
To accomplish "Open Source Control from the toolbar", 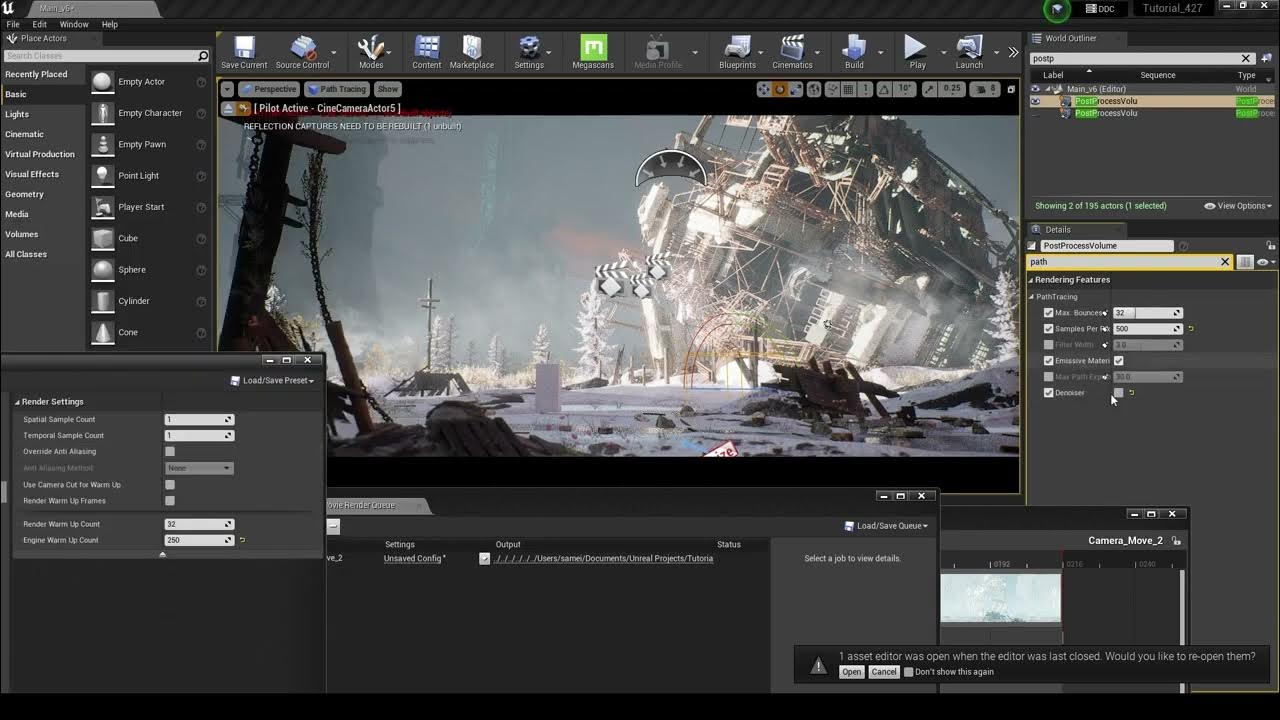I will (302, 52).
